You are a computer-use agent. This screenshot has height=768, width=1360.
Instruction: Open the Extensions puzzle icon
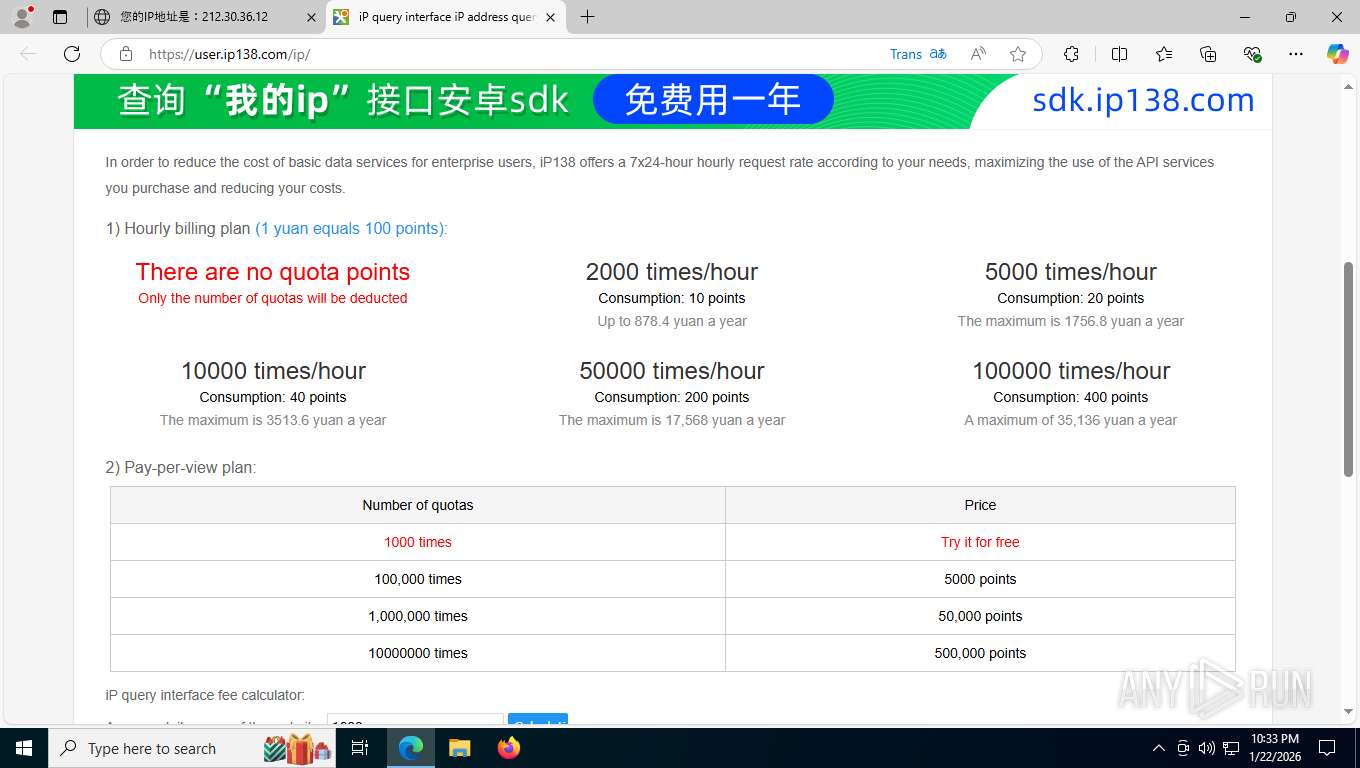point(1071,54)
